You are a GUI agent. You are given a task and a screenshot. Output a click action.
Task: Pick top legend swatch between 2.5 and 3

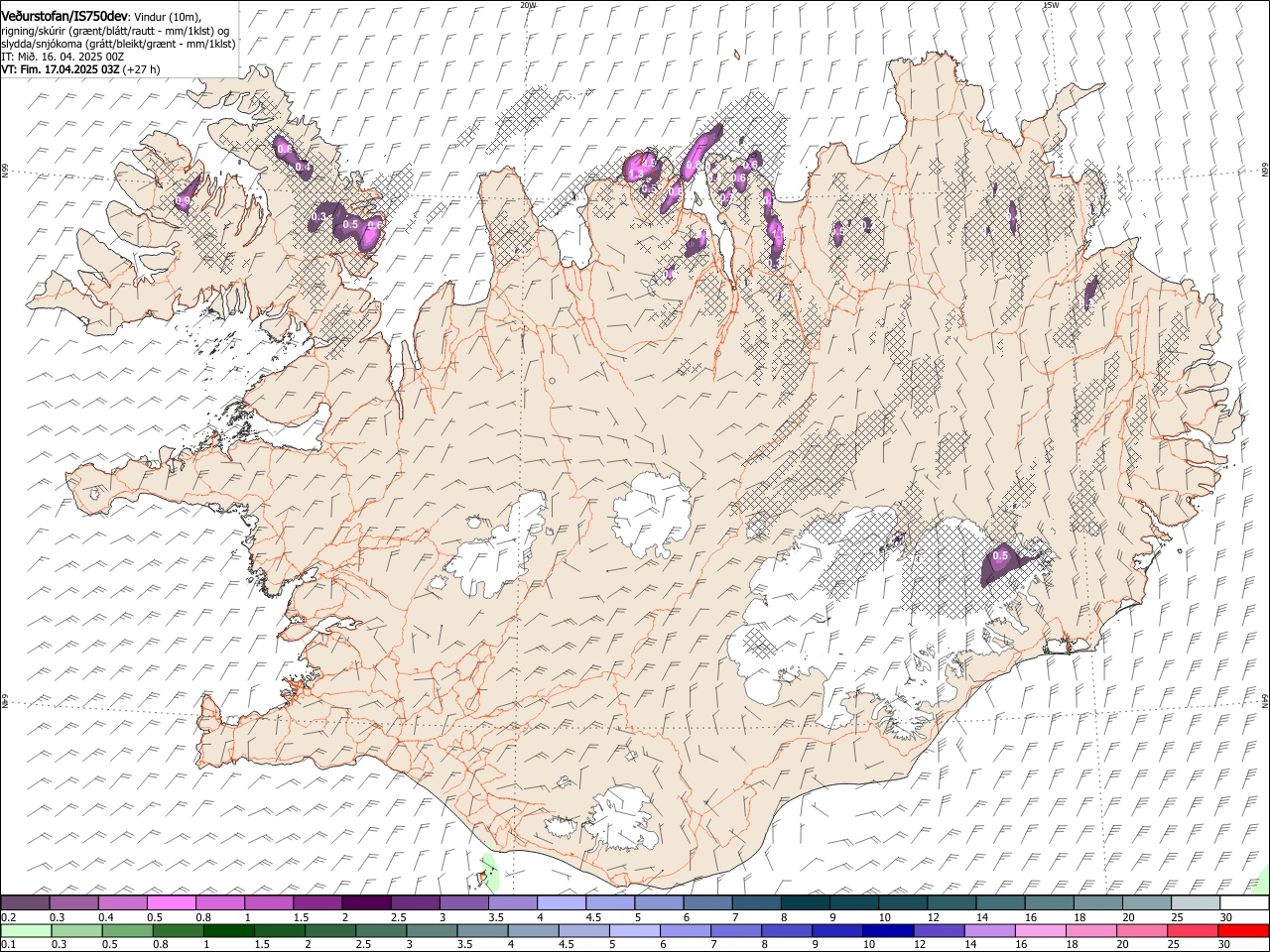[415, 902]
